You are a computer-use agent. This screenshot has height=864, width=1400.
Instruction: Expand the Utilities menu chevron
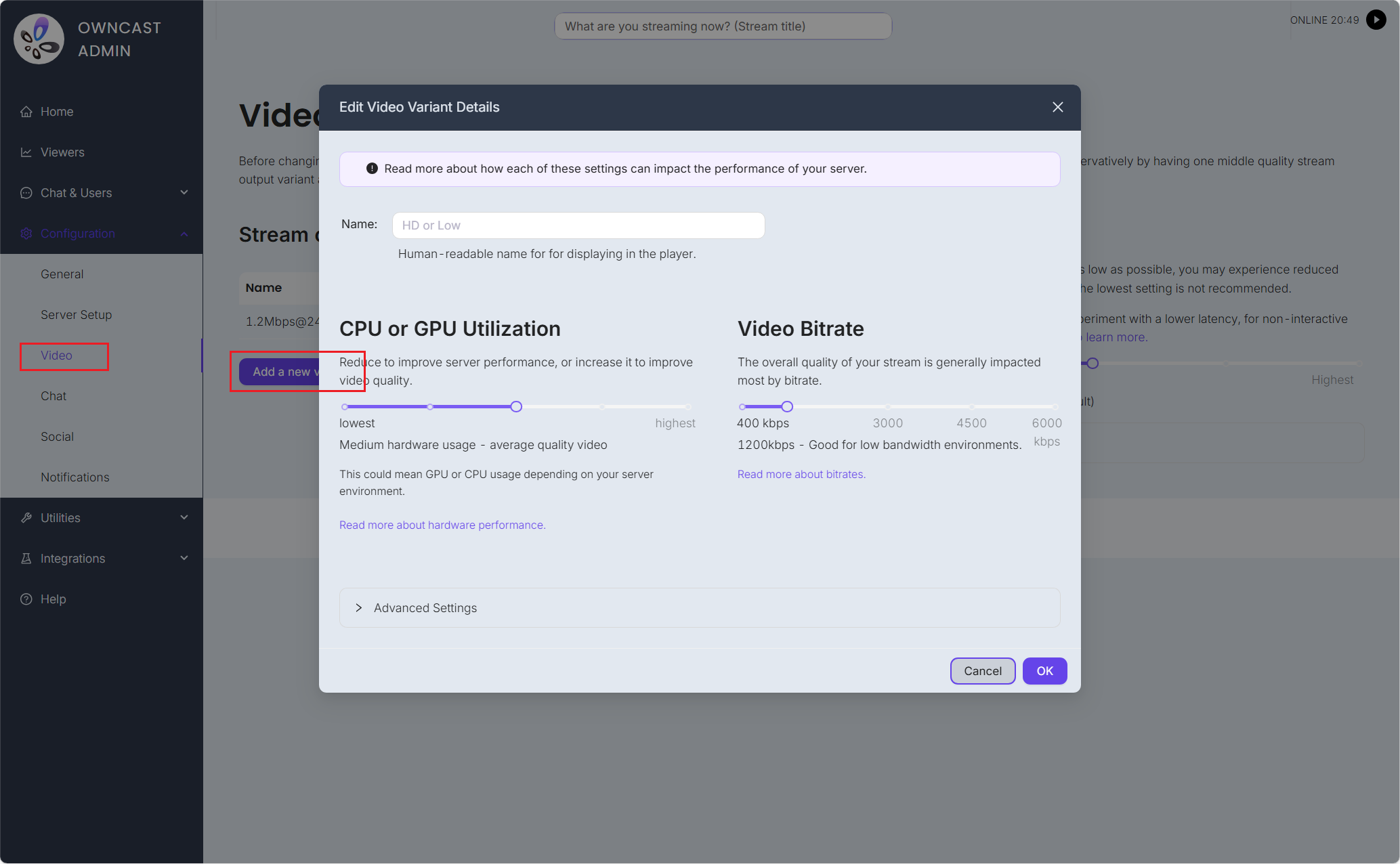point(184,517)
